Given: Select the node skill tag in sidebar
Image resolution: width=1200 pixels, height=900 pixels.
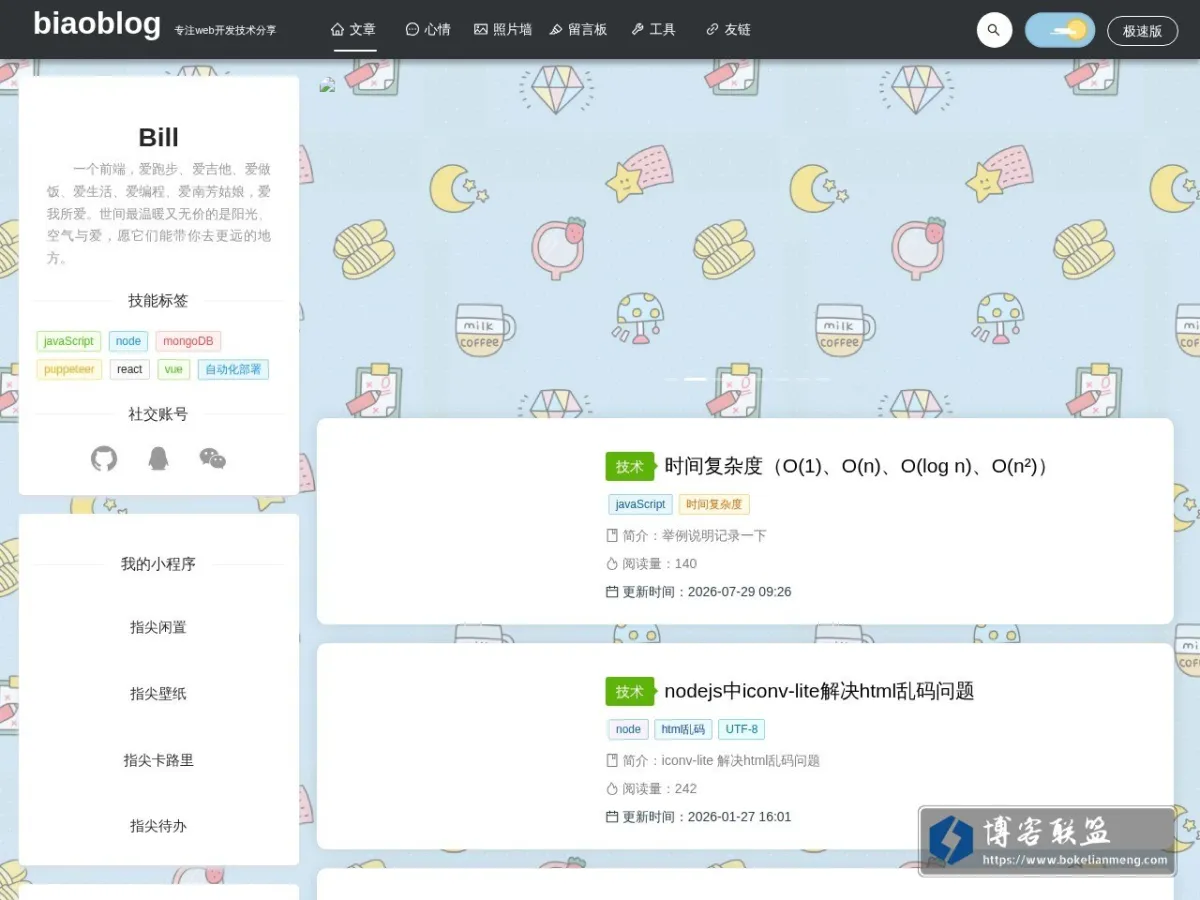Looking at the screenshot, I should tap(128, 341).
